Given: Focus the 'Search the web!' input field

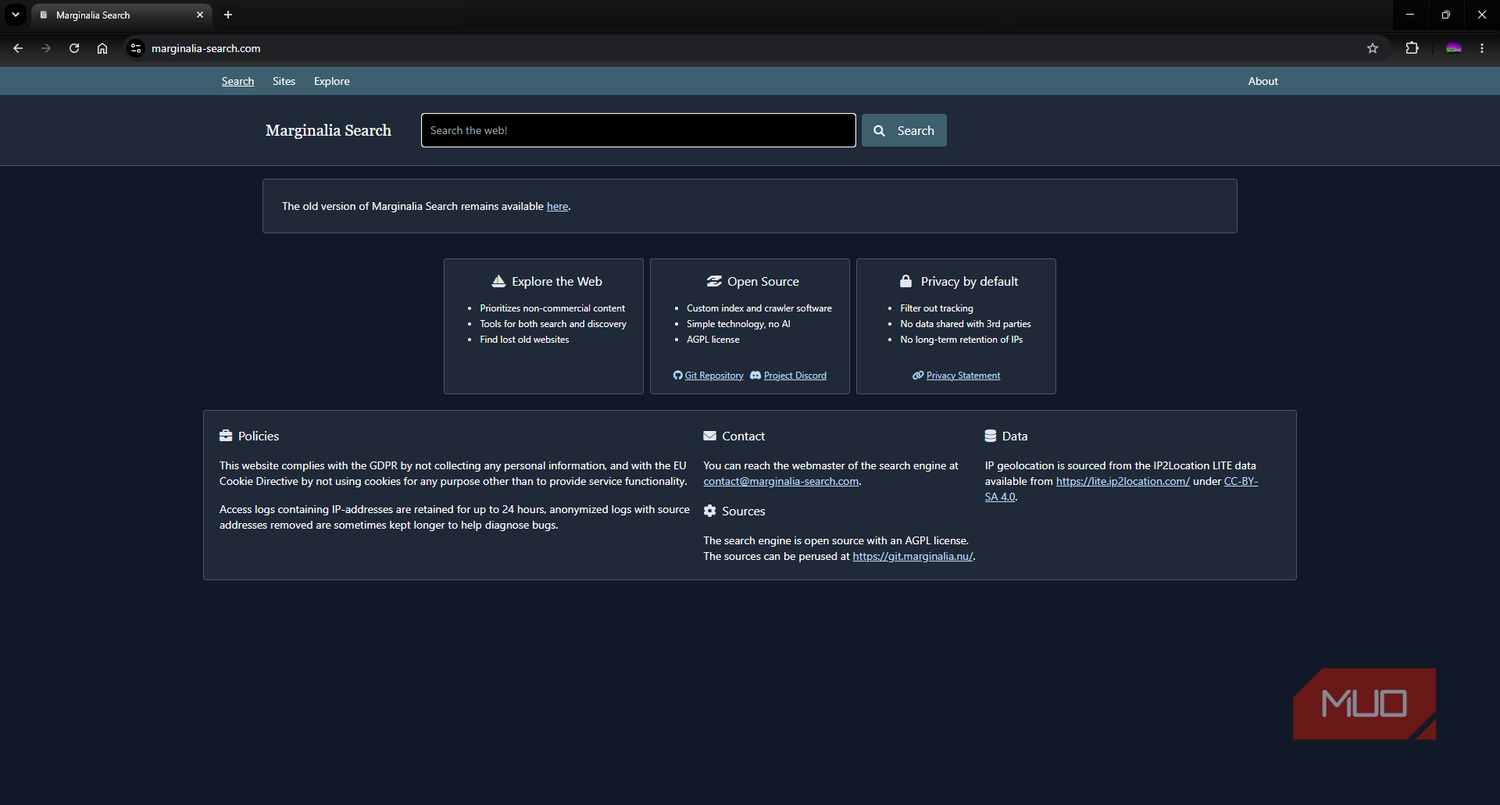Looking at the screenshot, I should point(638,130).
